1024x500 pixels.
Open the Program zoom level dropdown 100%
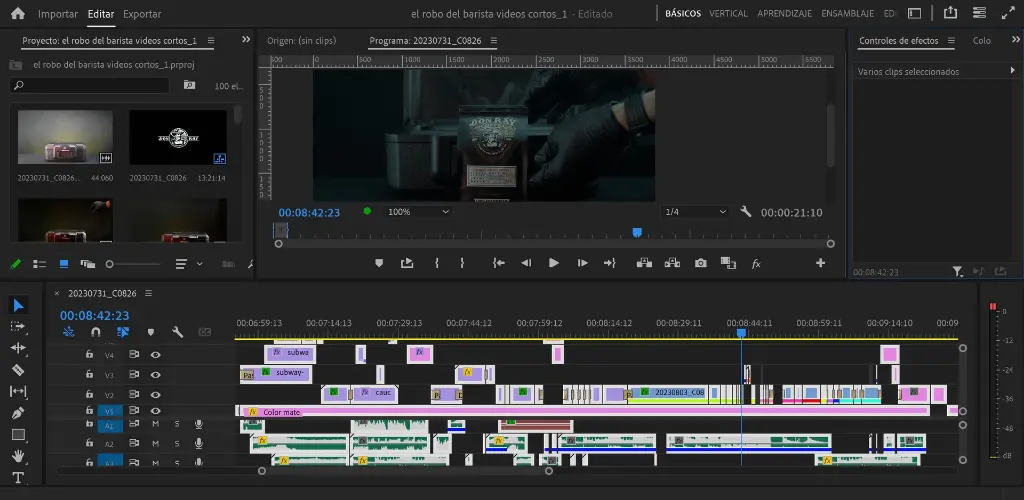pos(418,211)
